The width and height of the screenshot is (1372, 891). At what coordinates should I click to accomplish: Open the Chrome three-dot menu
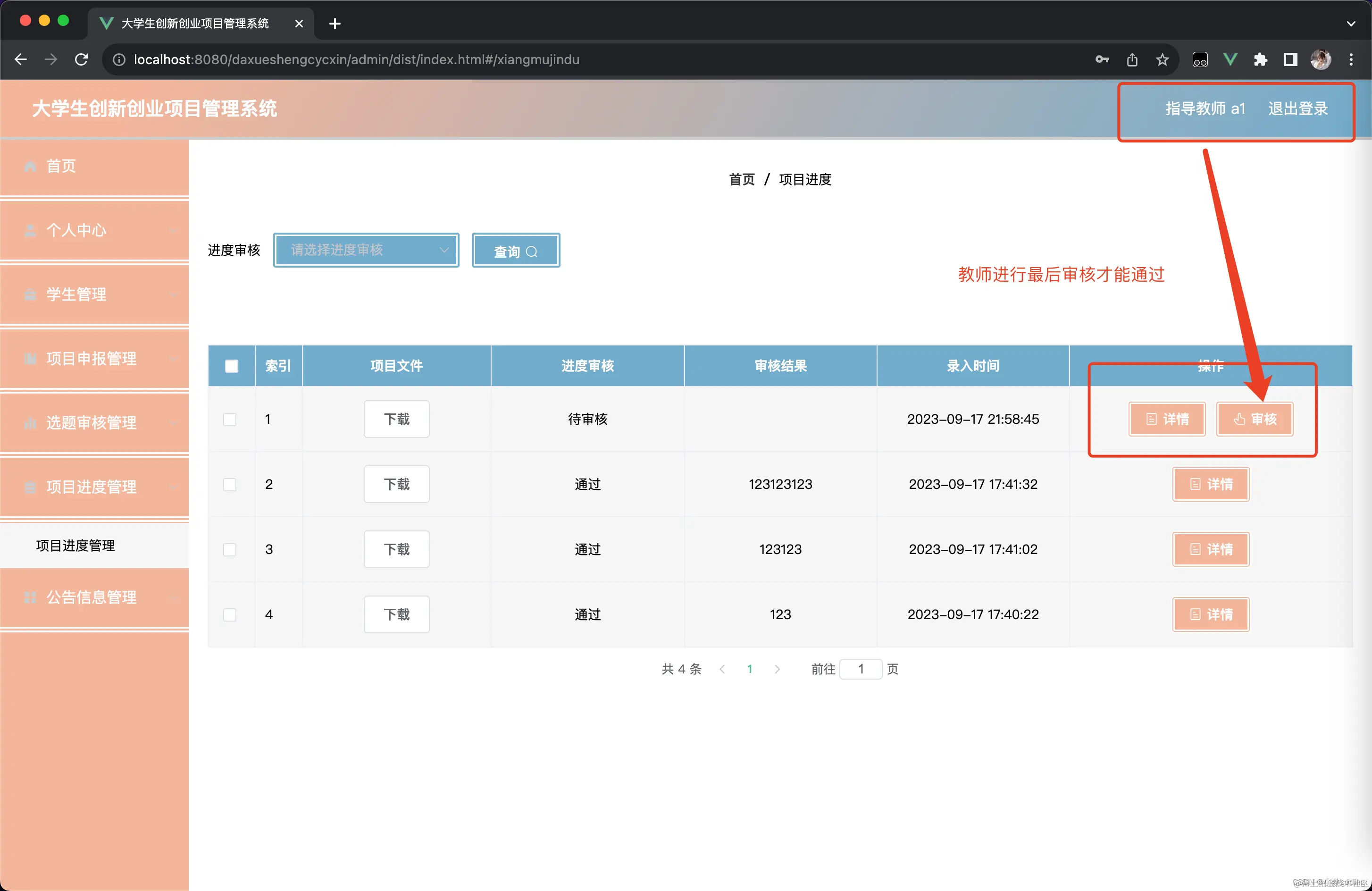click(1351, 59)
